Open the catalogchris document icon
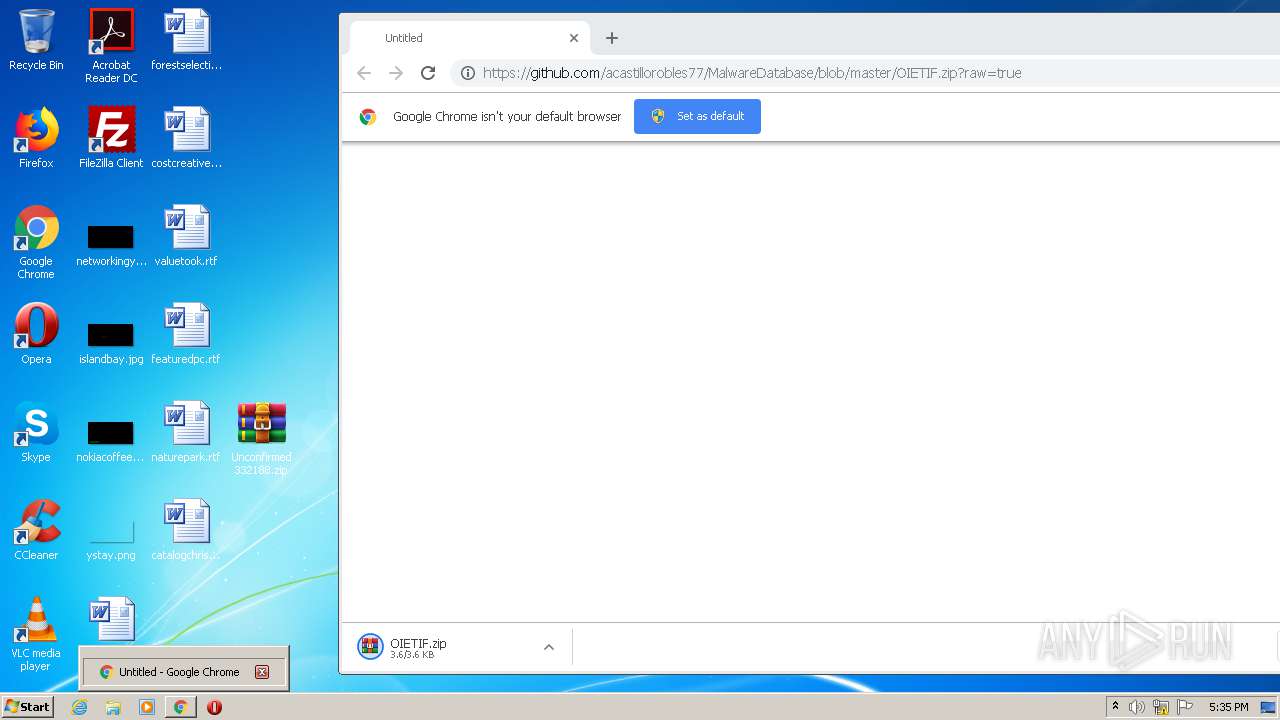The width and height of the screenshot is (1280, 720). click(186, 530)
